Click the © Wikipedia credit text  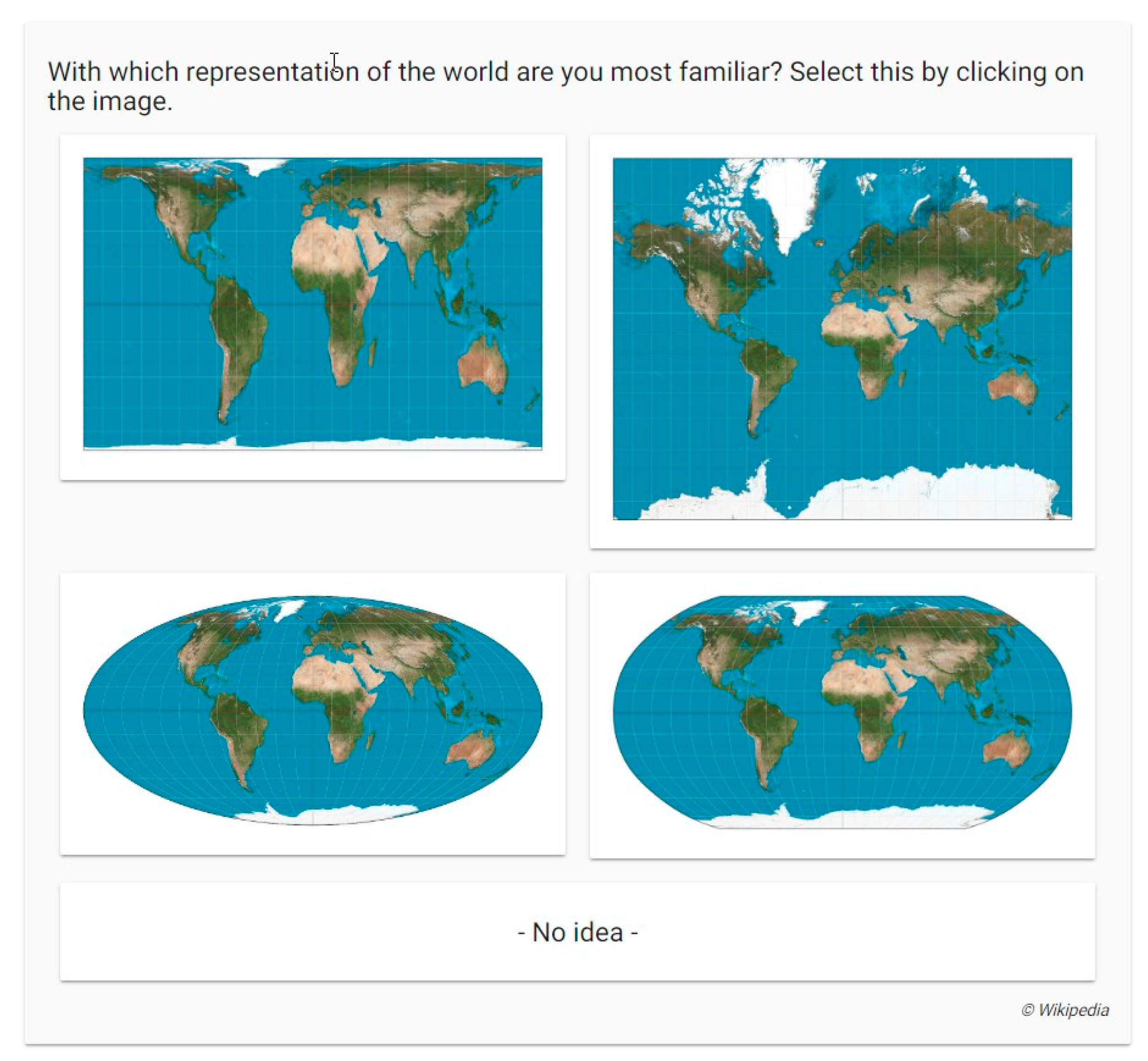1065,1010
